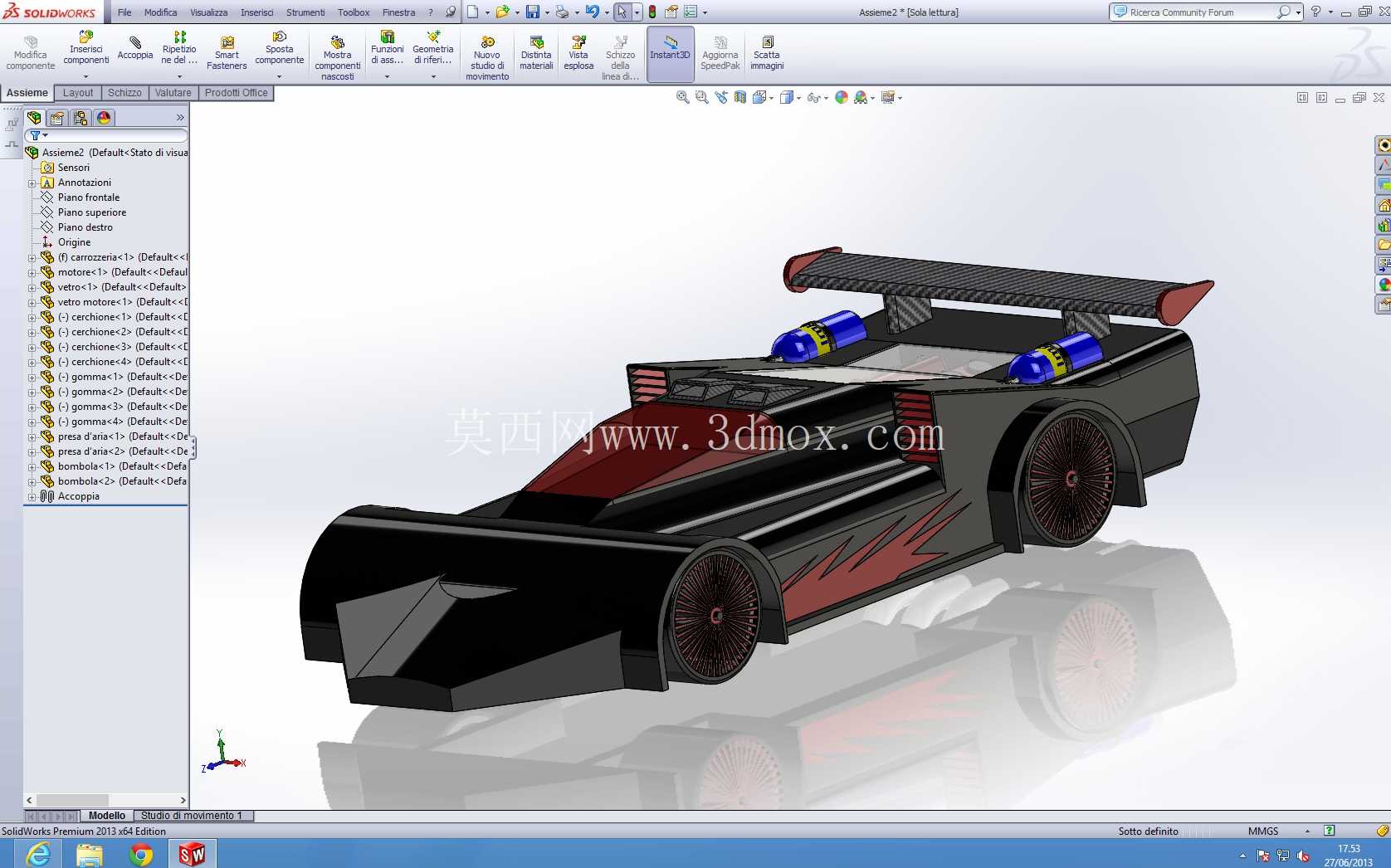1391x868 pixels.
Task: Open Smart Fasteners tool
Action: click(227, 53)
